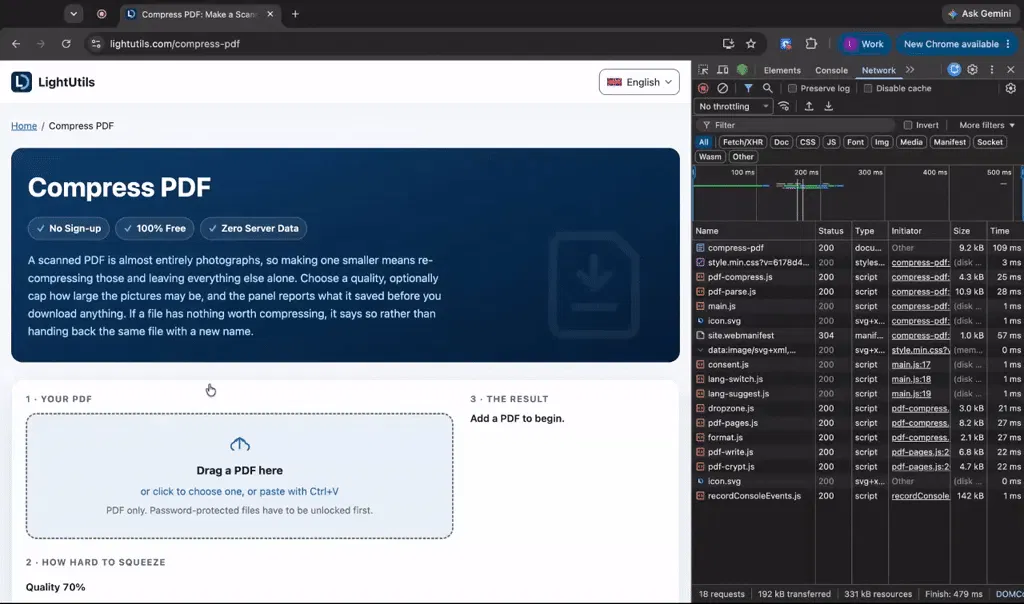1024x604 pixels.
Task: Close the DevTools panel
Action: (1011, 69)
